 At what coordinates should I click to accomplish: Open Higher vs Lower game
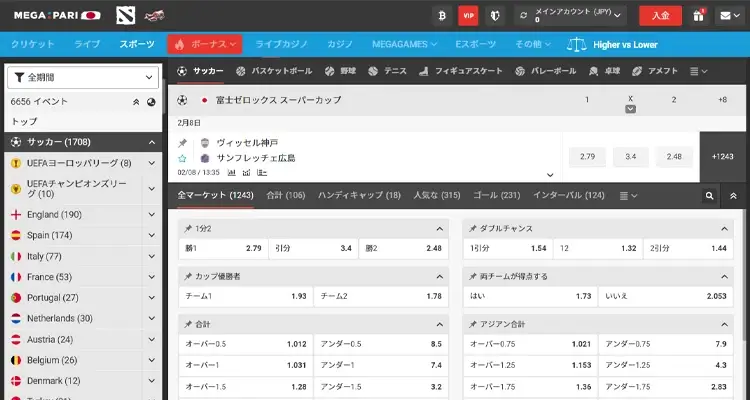pyautogui.click(x=625, y=44)
